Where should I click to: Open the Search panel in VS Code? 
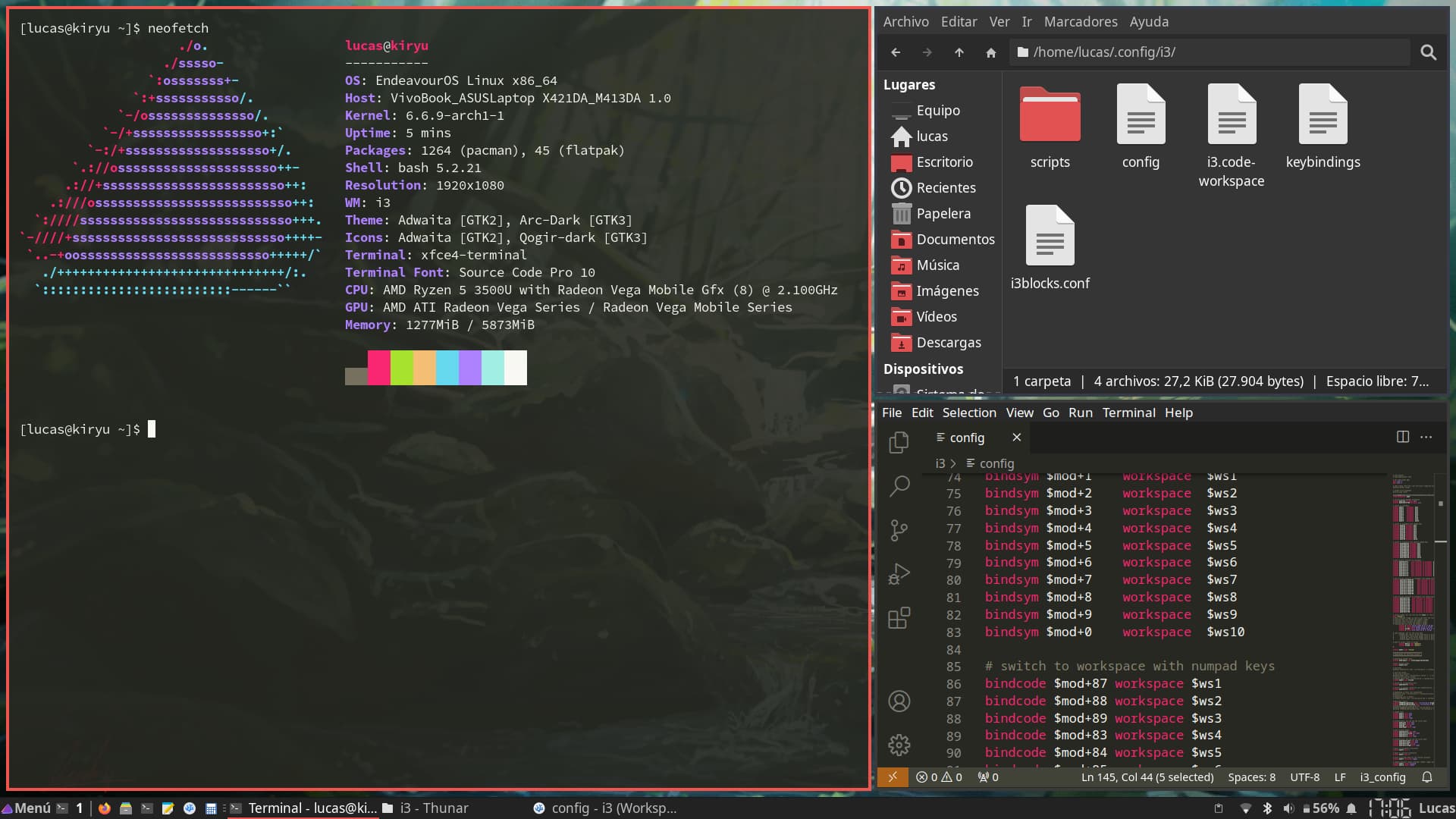pyautogui.click(x=899, y=485)
